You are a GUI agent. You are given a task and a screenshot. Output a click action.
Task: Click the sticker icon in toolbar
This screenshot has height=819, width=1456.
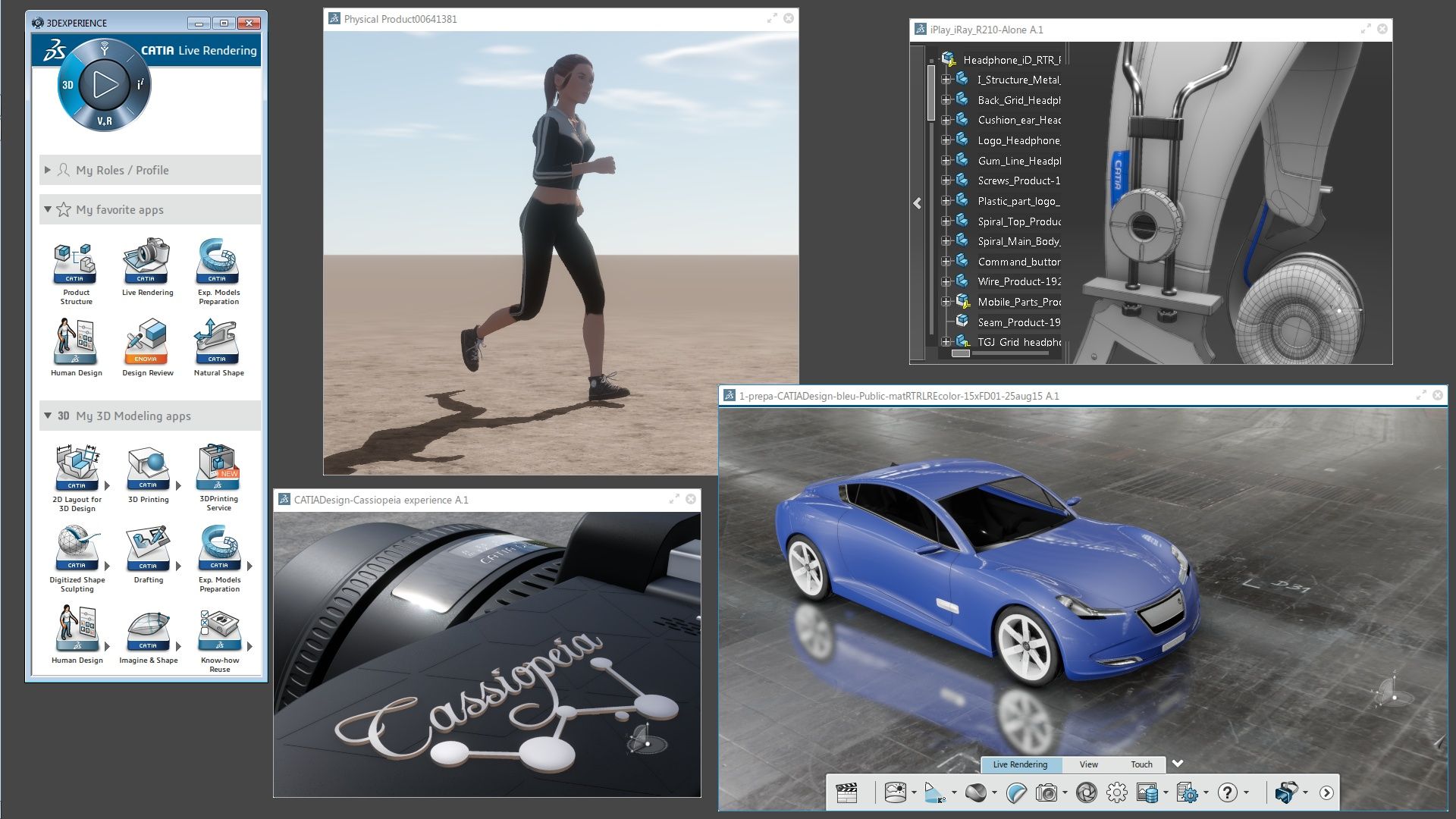coord(1016,792)
